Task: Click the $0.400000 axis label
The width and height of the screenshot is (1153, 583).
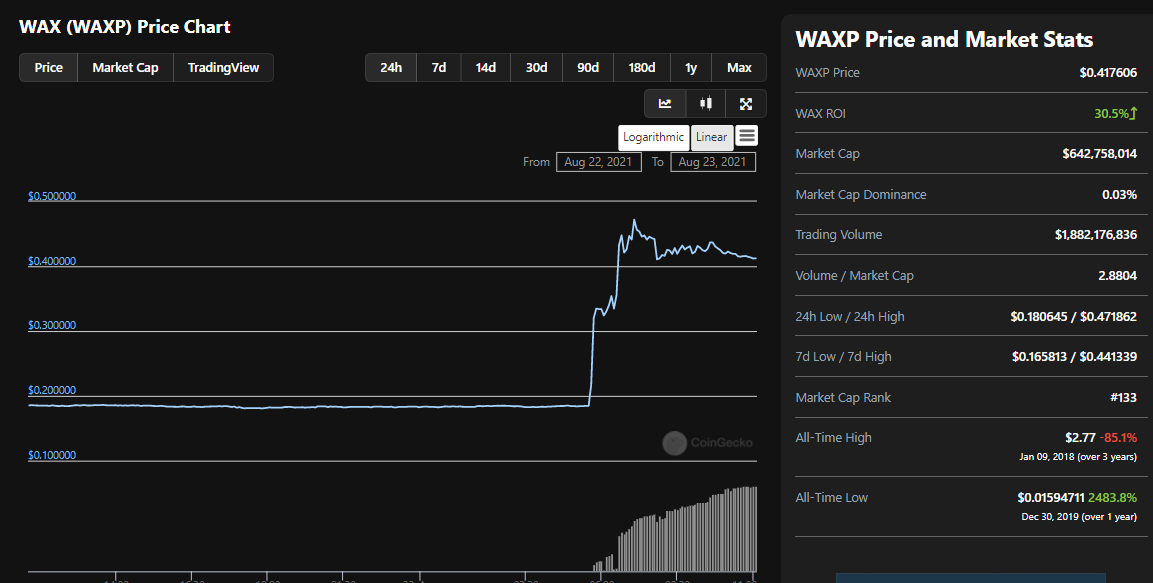Action: click(52, 261)
